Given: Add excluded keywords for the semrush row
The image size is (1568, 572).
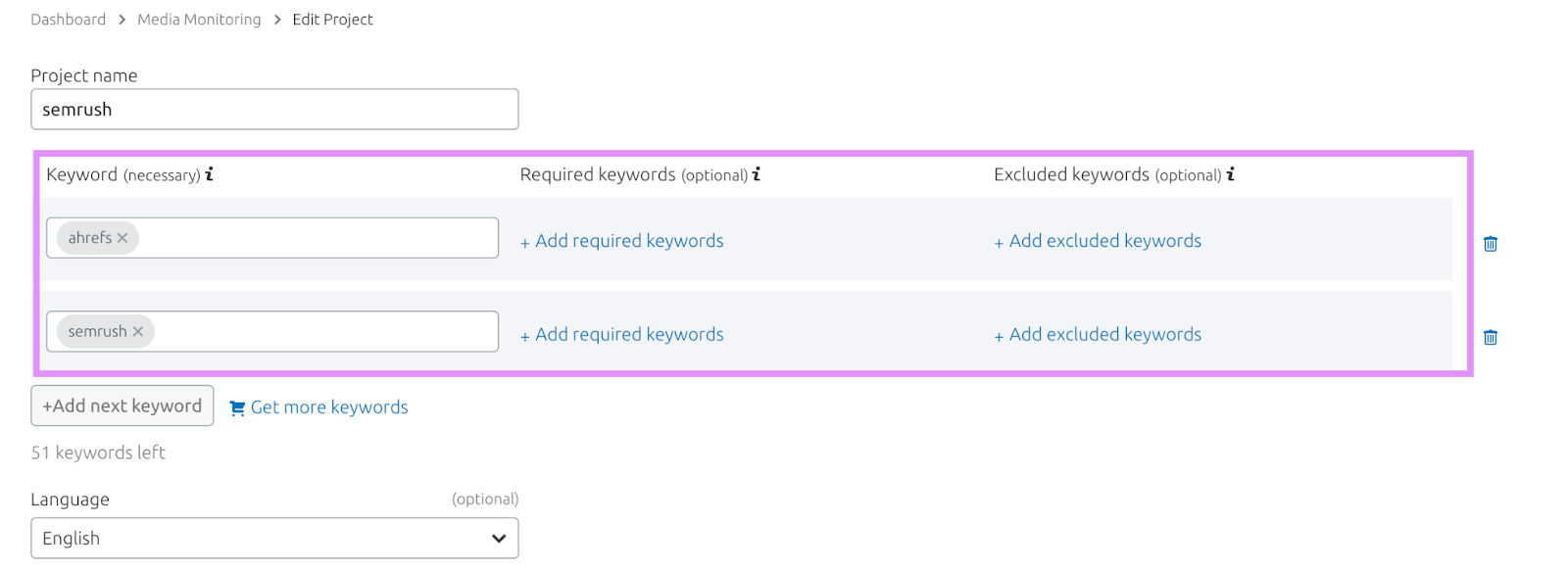Looking at the screenshot, I should (1103, 335).
